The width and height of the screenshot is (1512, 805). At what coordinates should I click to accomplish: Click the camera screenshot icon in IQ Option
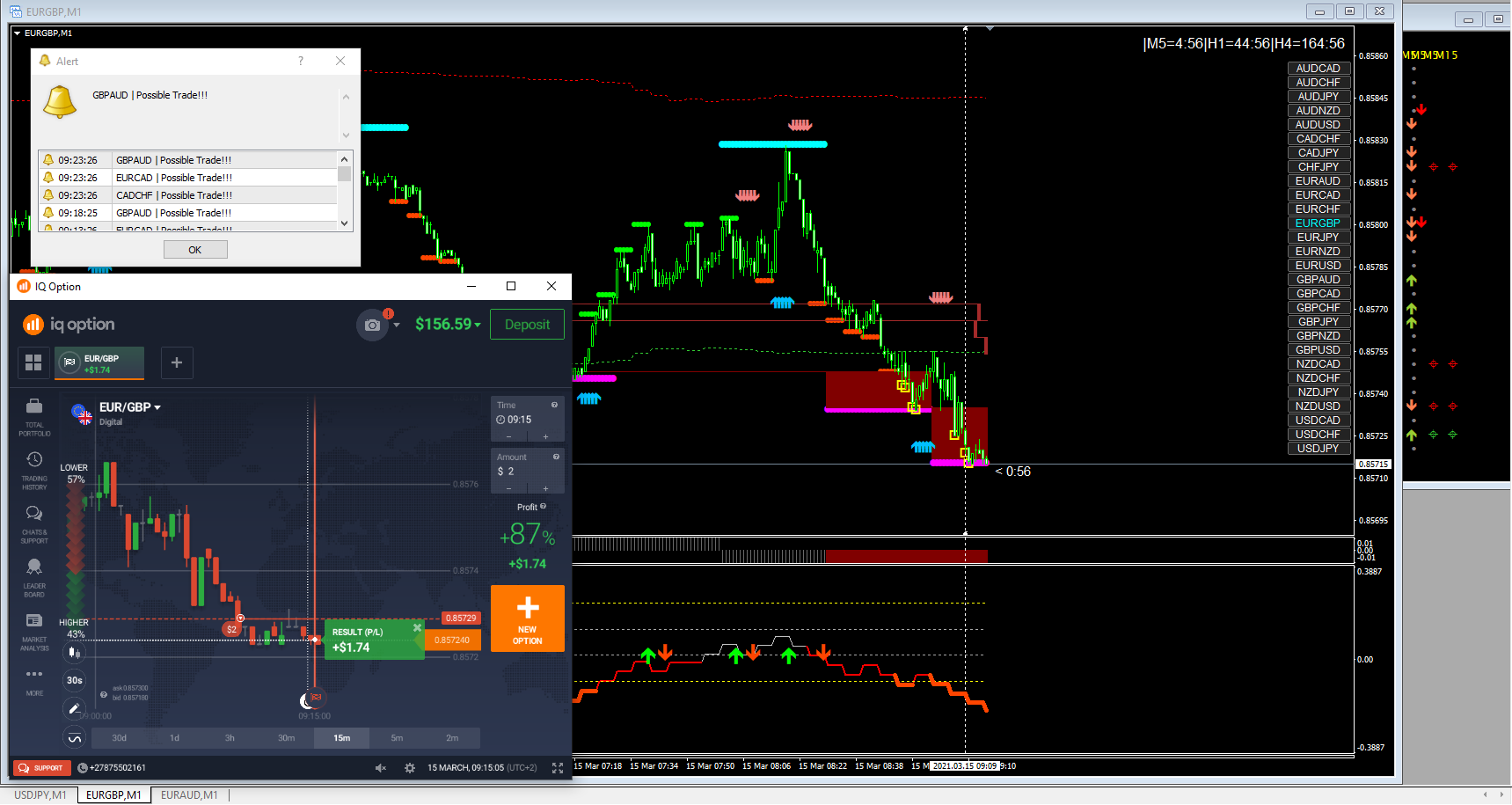[372, 325]
